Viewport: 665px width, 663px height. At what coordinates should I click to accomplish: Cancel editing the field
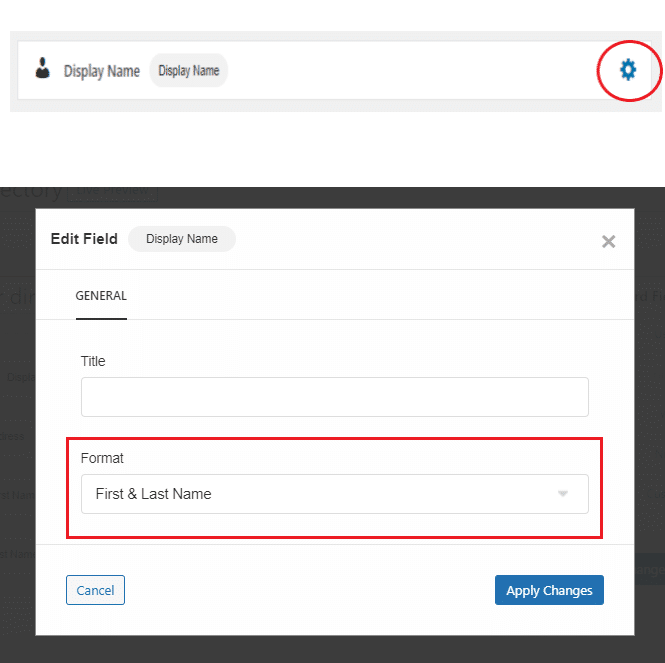[x=95, y=590]
